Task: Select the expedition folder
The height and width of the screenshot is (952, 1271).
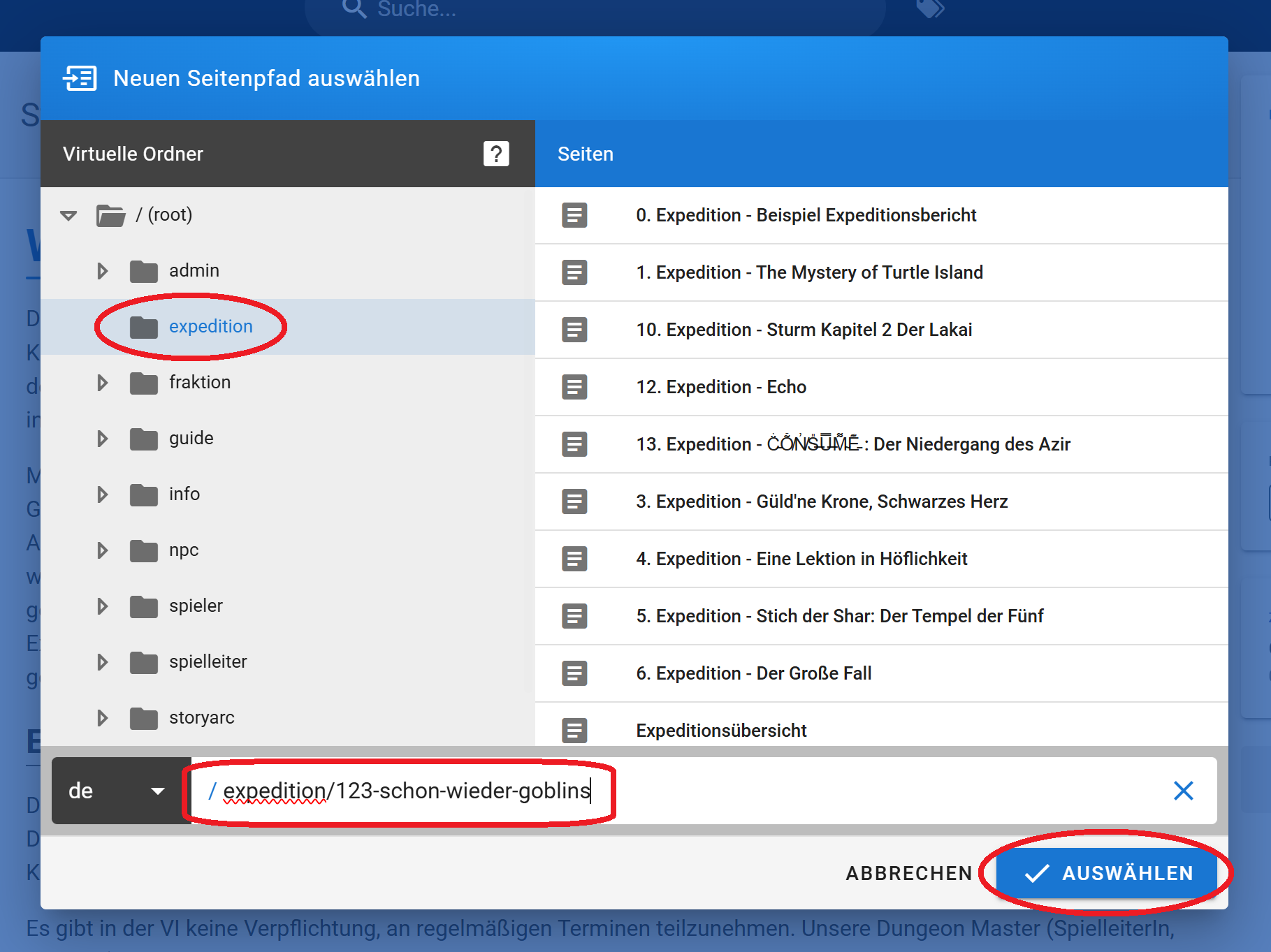Action: click(x=210, y=327)
